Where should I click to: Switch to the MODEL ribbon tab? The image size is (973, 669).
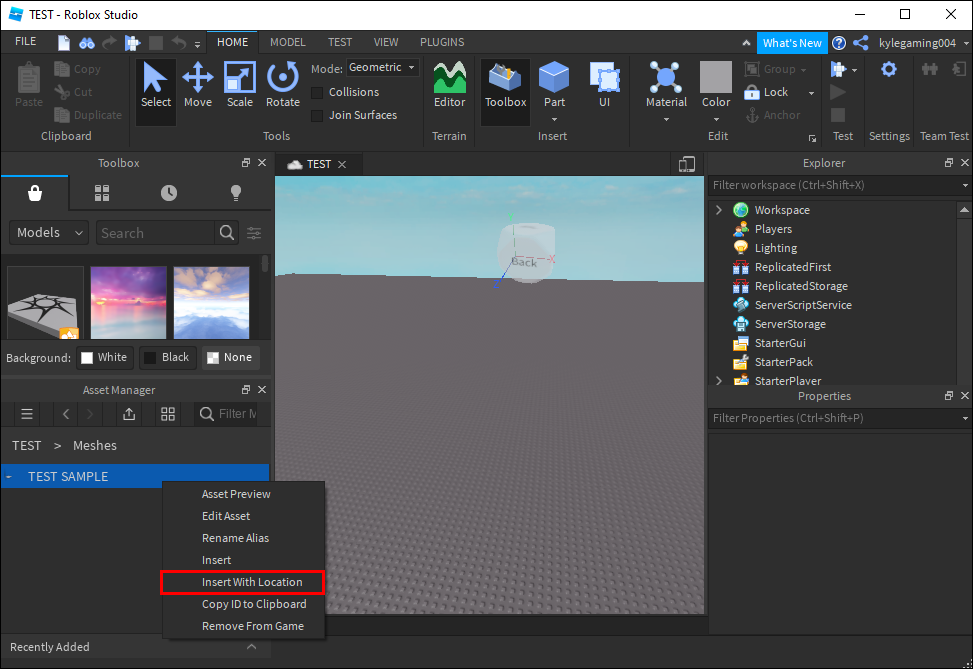pyautogui.click(x=288, y=42)
